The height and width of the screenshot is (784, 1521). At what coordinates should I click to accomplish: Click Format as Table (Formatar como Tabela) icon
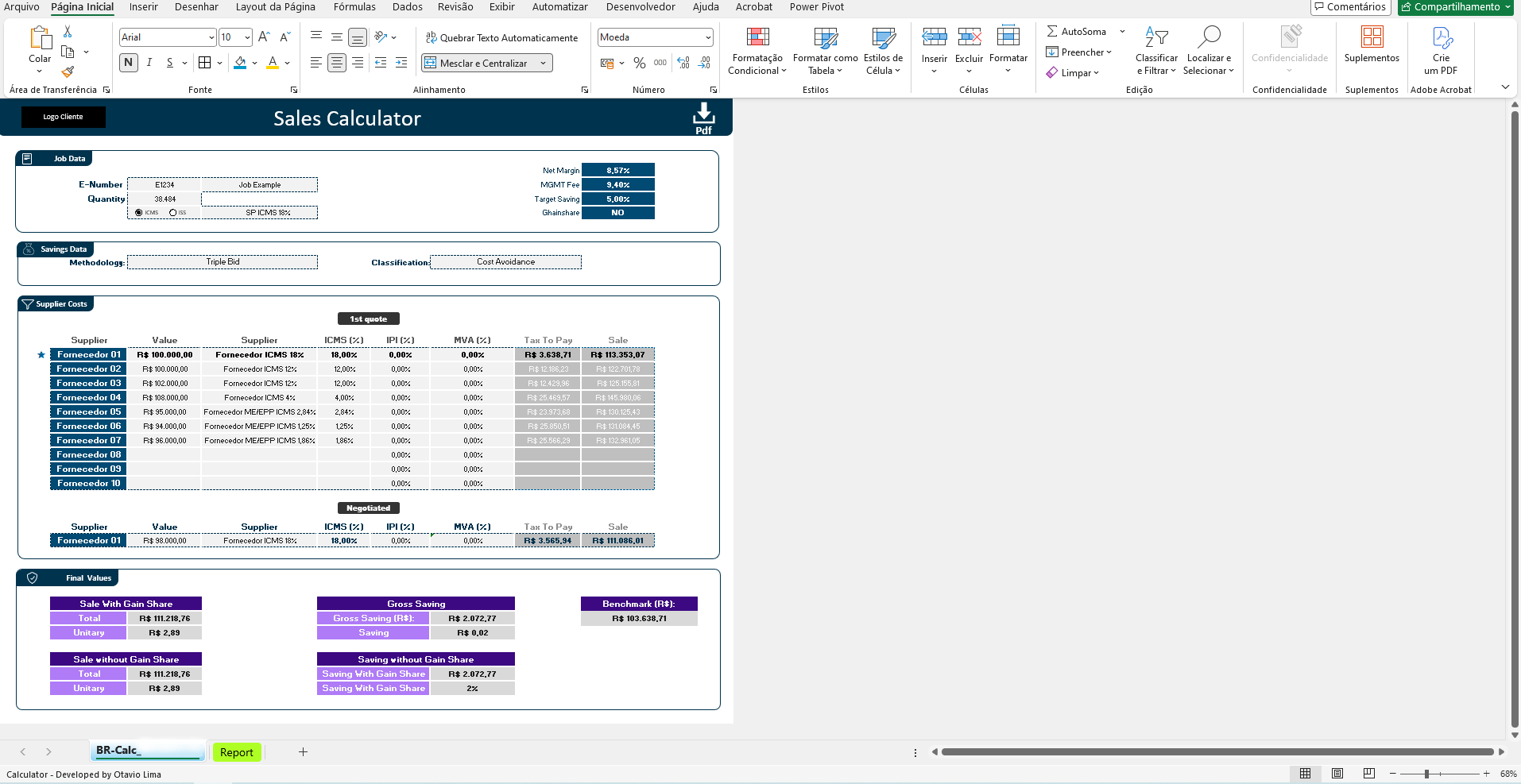(x=826, y=37)
